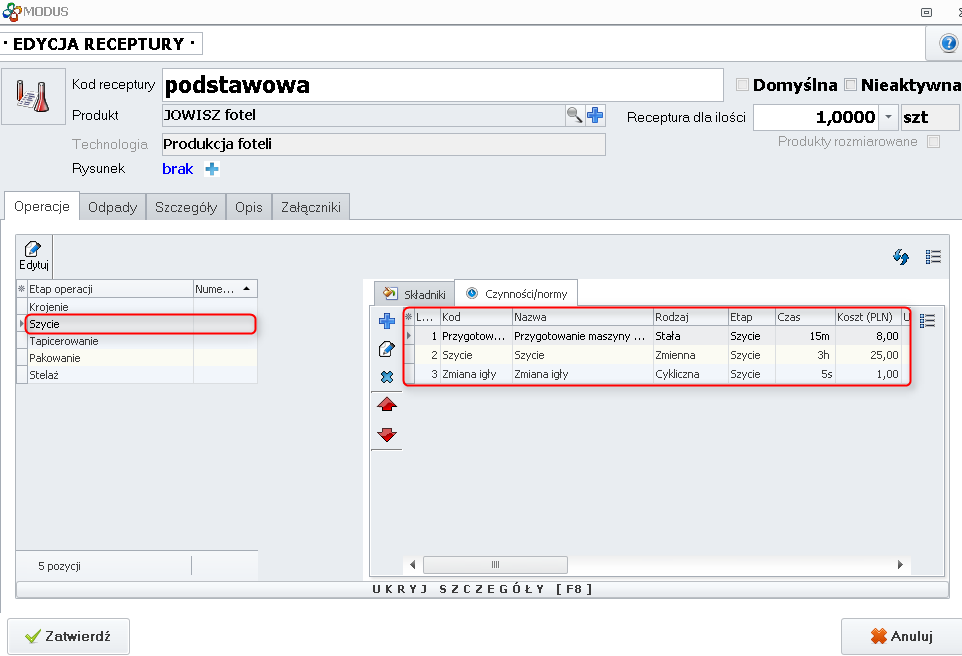Delete selected activity with blue X icon
962x656 pixels.
pyautogui.click(x=386, y=377)
